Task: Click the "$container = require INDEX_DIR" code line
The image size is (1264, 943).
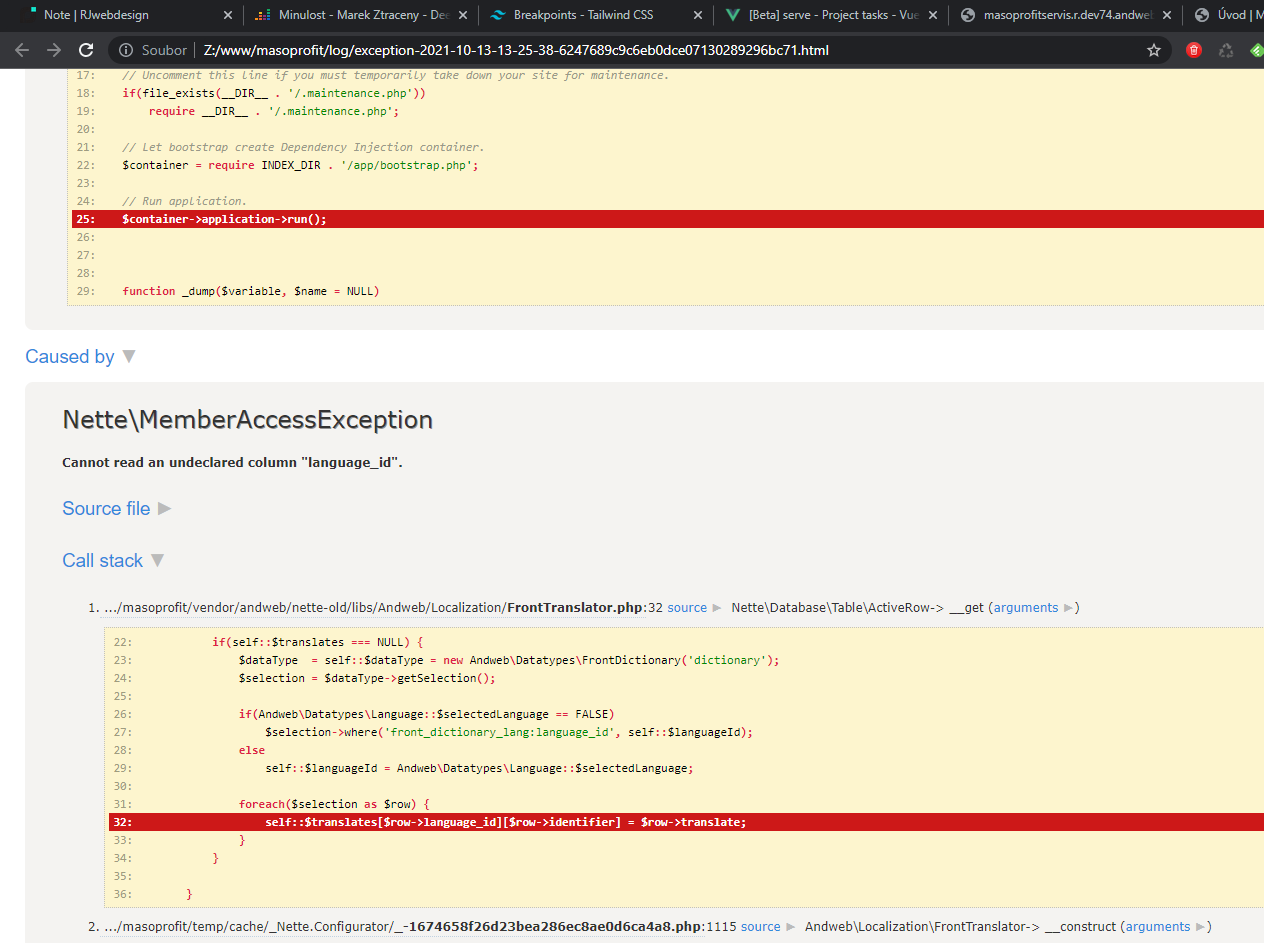Action: coord(300,165)
